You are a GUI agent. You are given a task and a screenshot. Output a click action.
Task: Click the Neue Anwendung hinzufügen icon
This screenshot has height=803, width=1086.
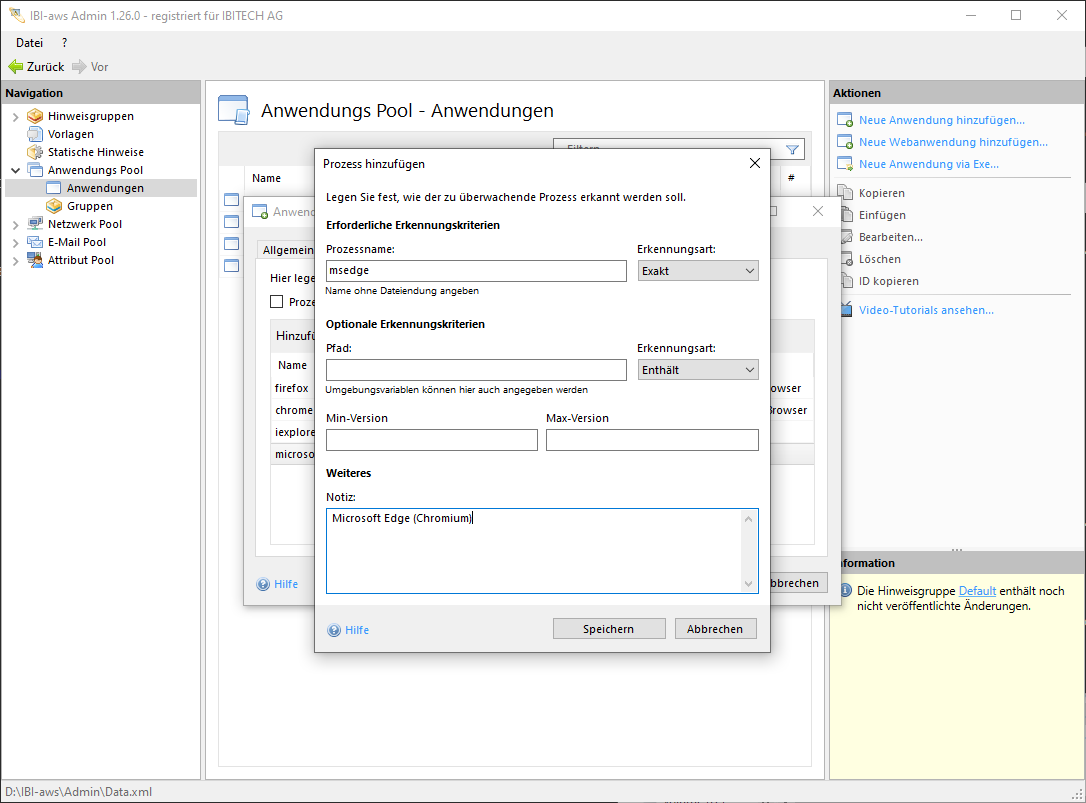(844, 120)
